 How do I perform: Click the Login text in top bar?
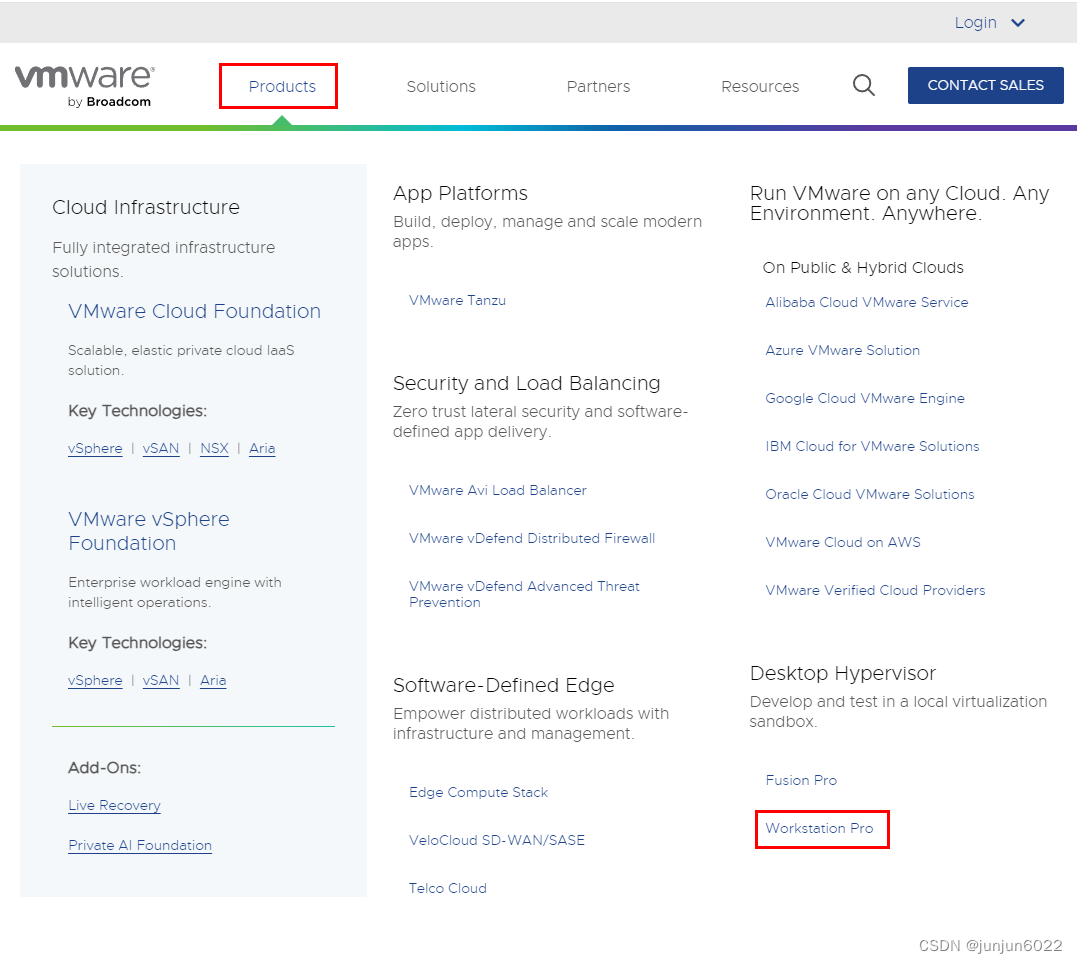975,23
